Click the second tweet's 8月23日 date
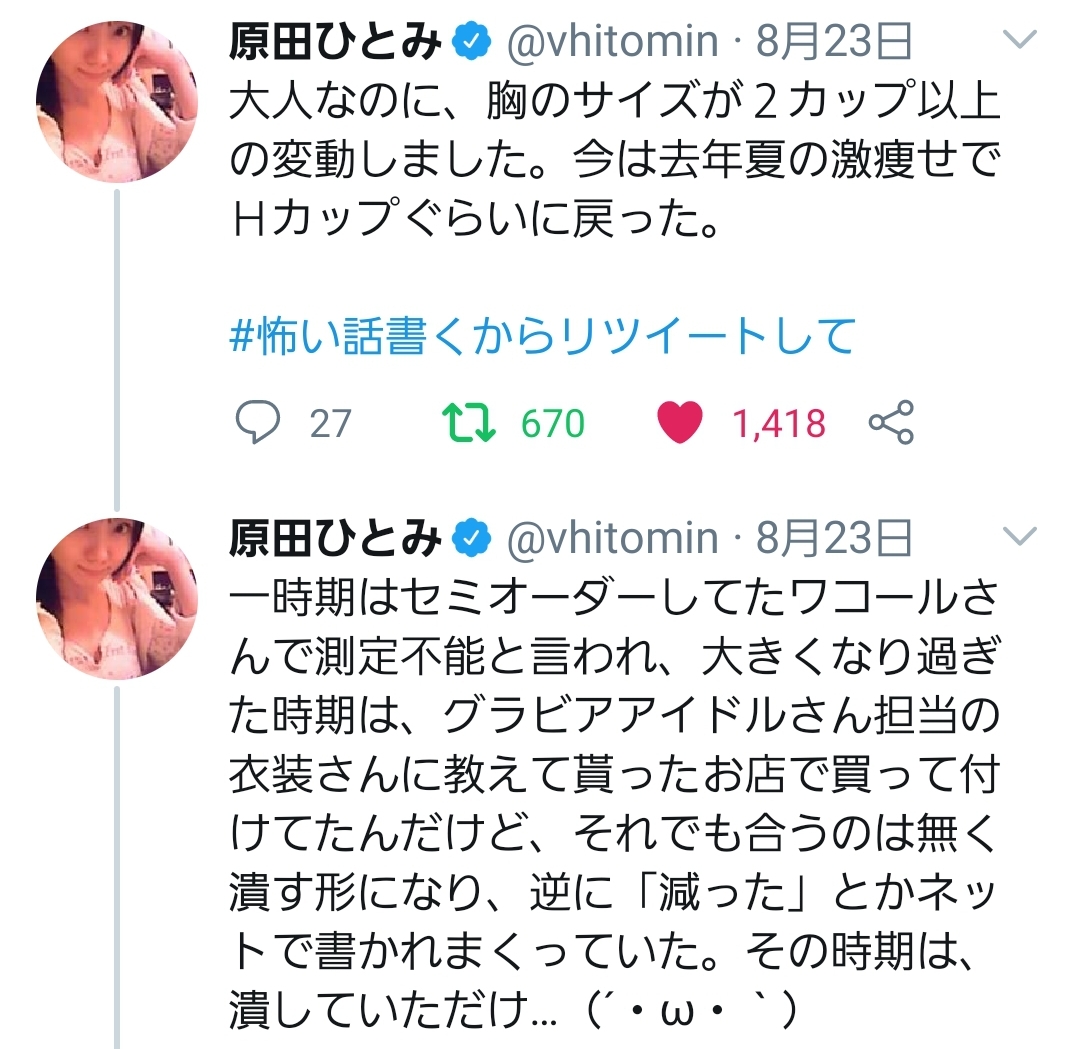The image size is (1079, 1049). [x=834, y=539]
